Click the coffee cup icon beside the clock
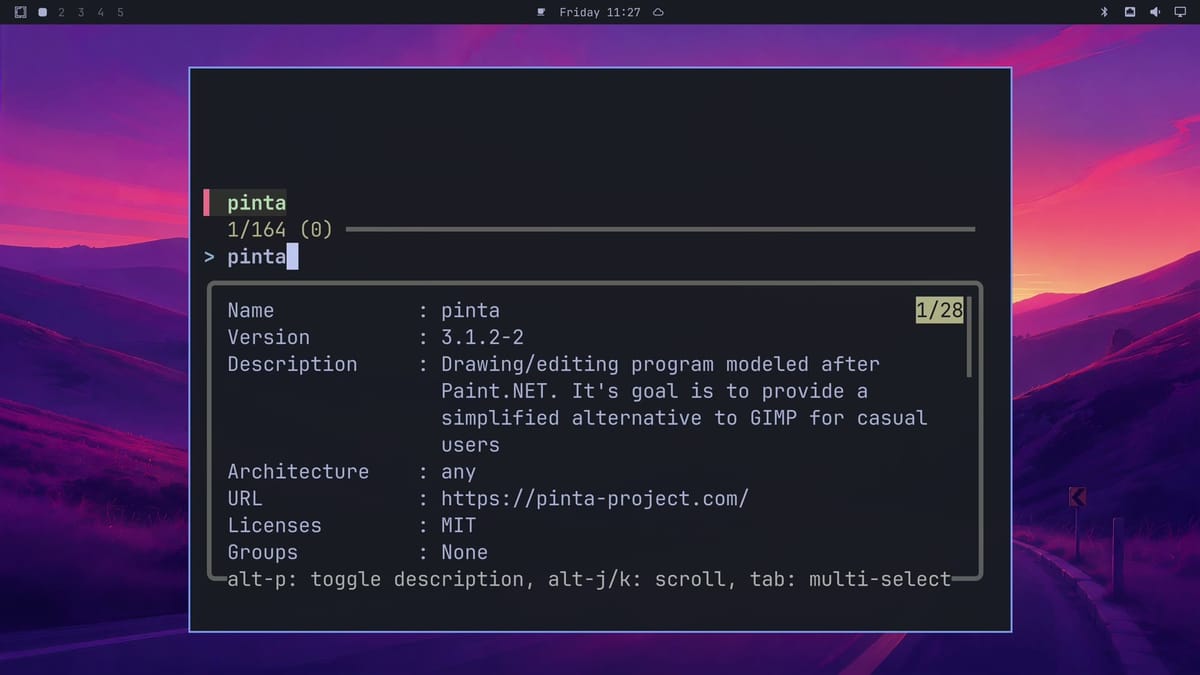The width and height of the screenshot is (1200, 675). coord(541,12)
